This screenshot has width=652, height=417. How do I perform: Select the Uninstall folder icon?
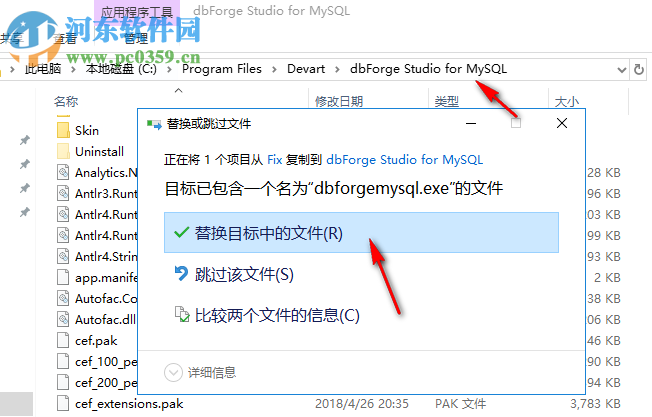click(63, 151)
